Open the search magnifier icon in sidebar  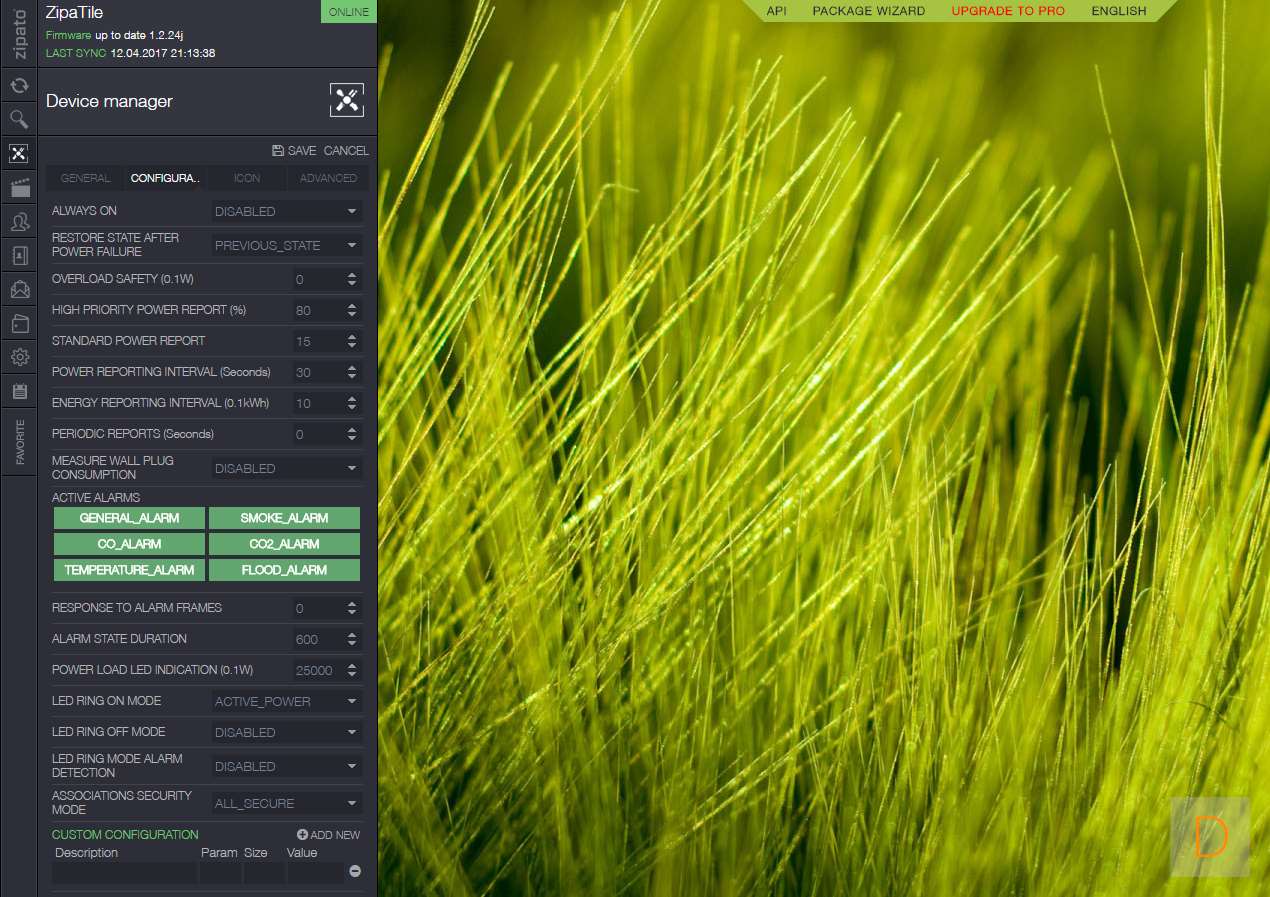click(x=19, y=120)
